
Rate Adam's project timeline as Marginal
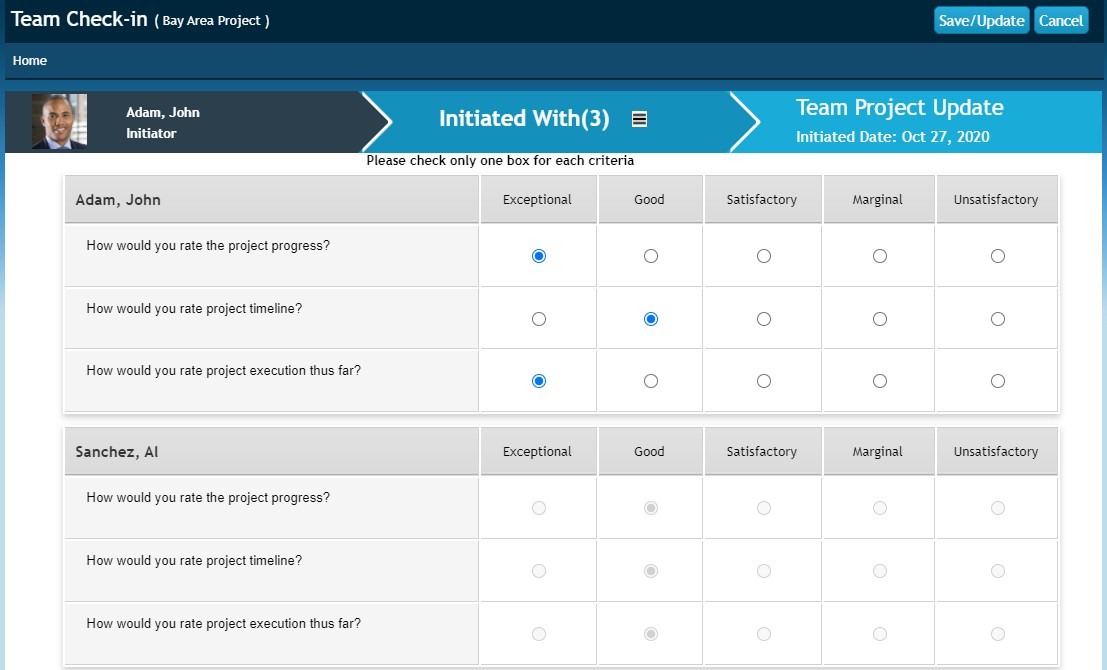click(880, 319)
